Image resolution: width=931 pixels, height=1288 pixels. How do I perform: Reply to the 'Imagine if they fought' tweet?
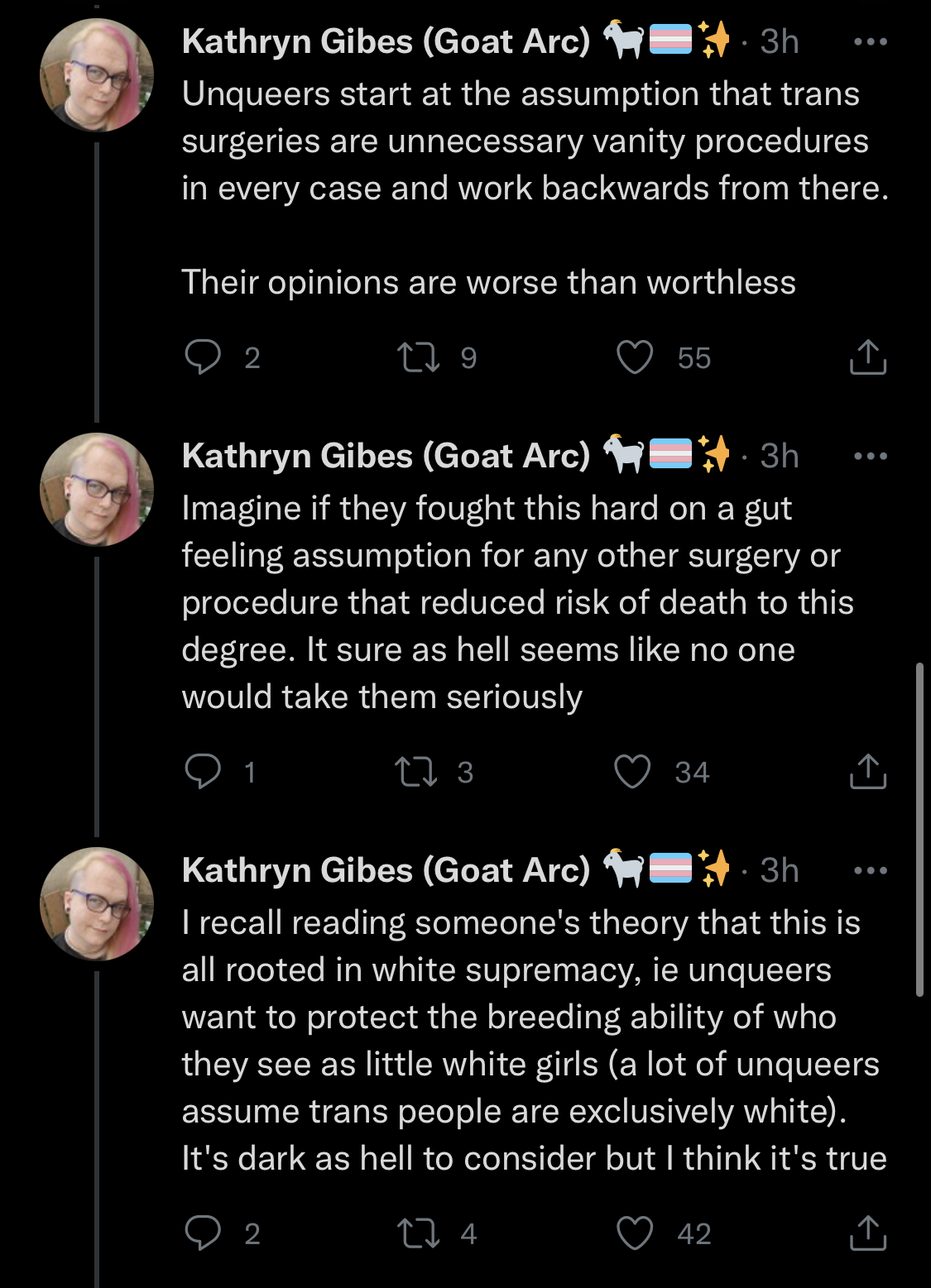tap(203, 772)
